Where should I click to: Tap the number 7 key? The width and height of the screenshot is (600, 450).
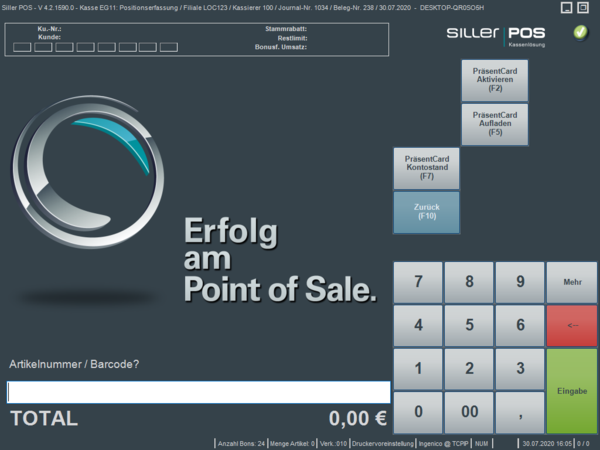pos(418,282)
